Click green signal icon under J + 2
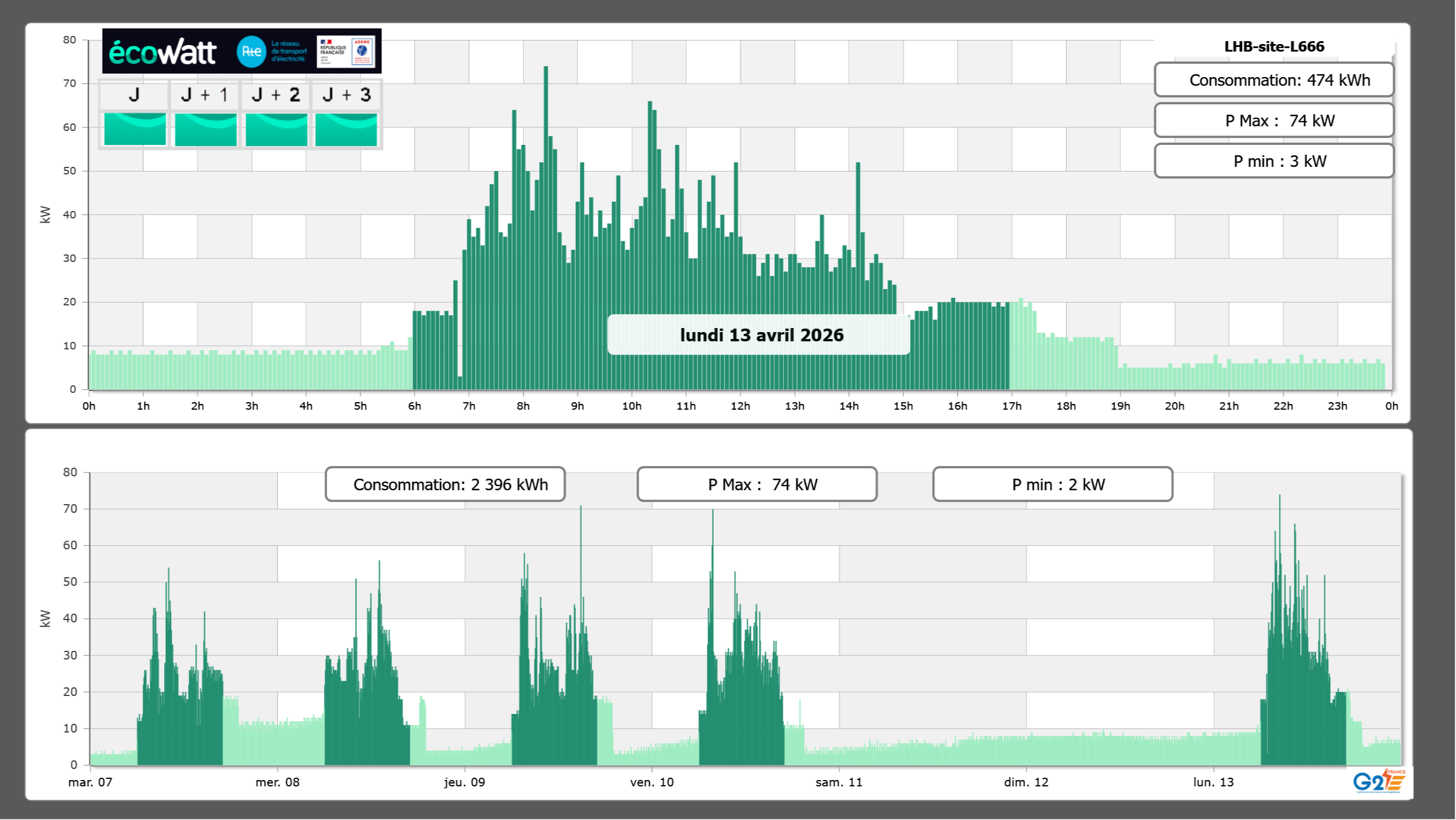 [x=276, y=129]
